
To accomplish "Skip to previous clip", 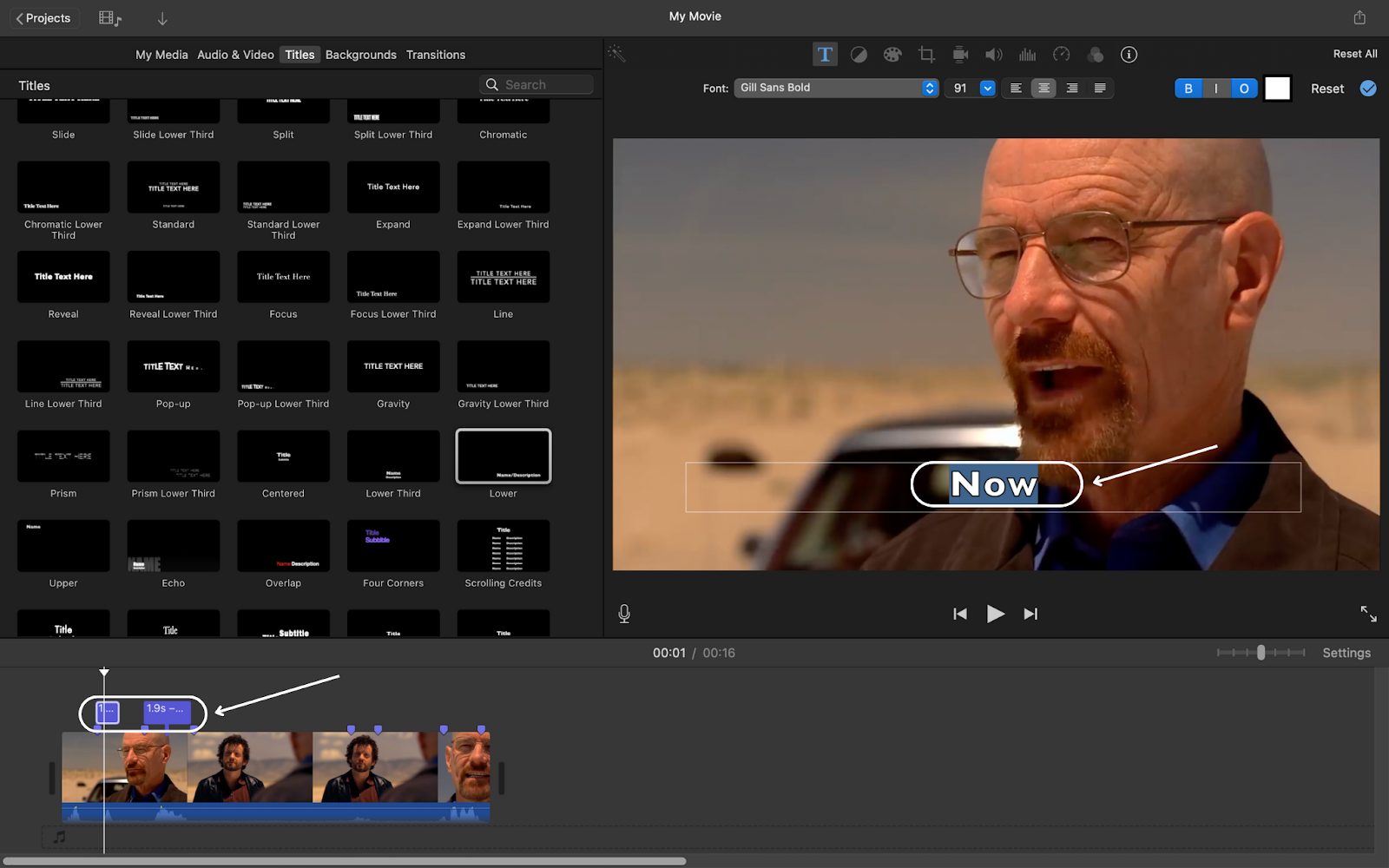I will tap(960, 614).
